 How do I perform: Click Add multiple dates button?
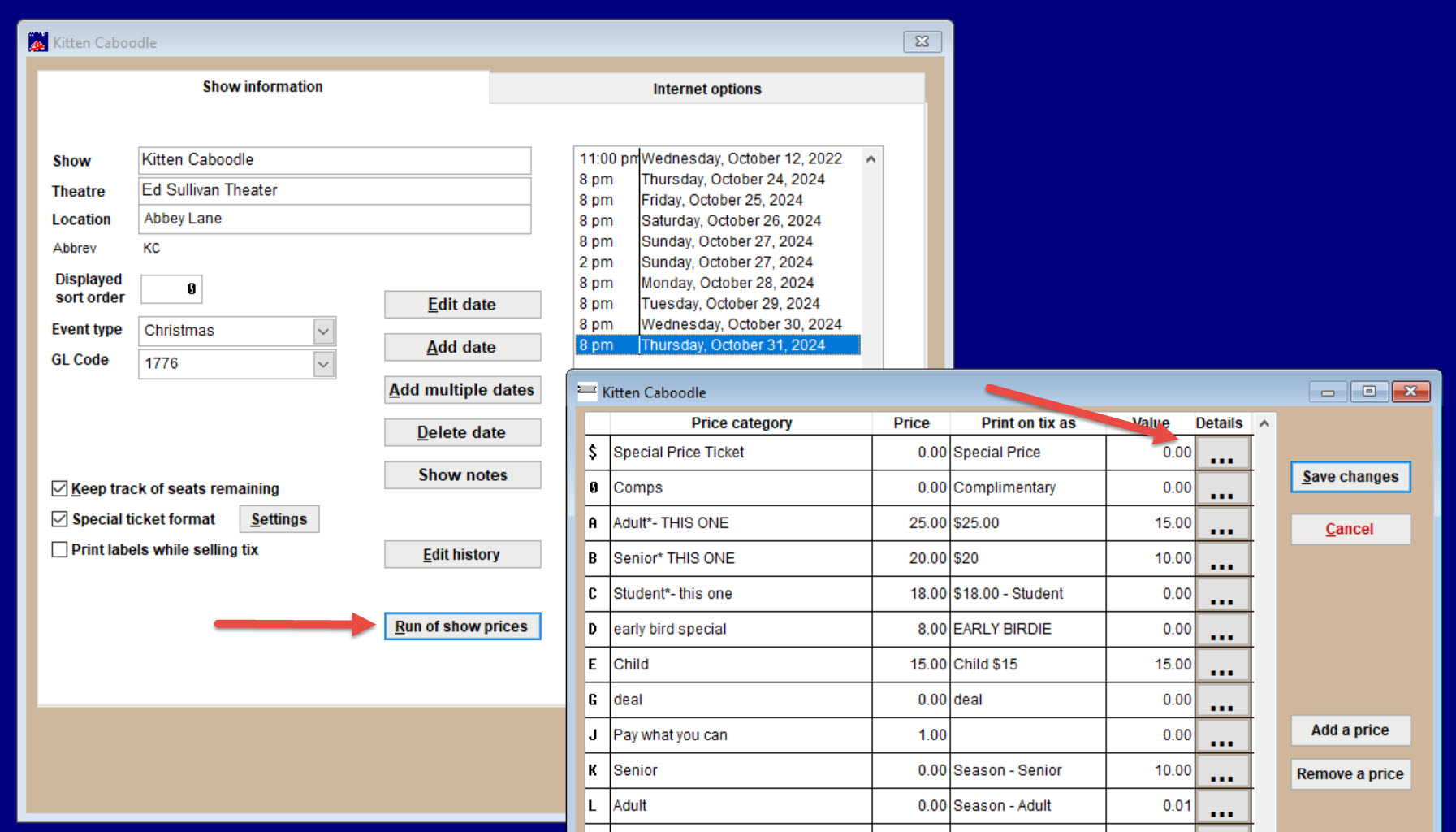coord(462,390)
